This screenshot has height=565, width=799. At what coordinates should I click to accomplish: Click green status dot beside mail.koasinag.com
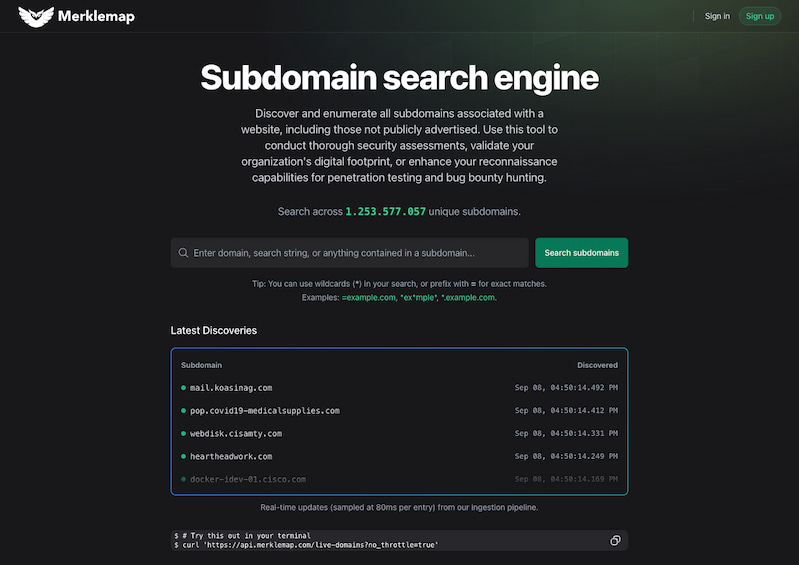click(183, 388)
